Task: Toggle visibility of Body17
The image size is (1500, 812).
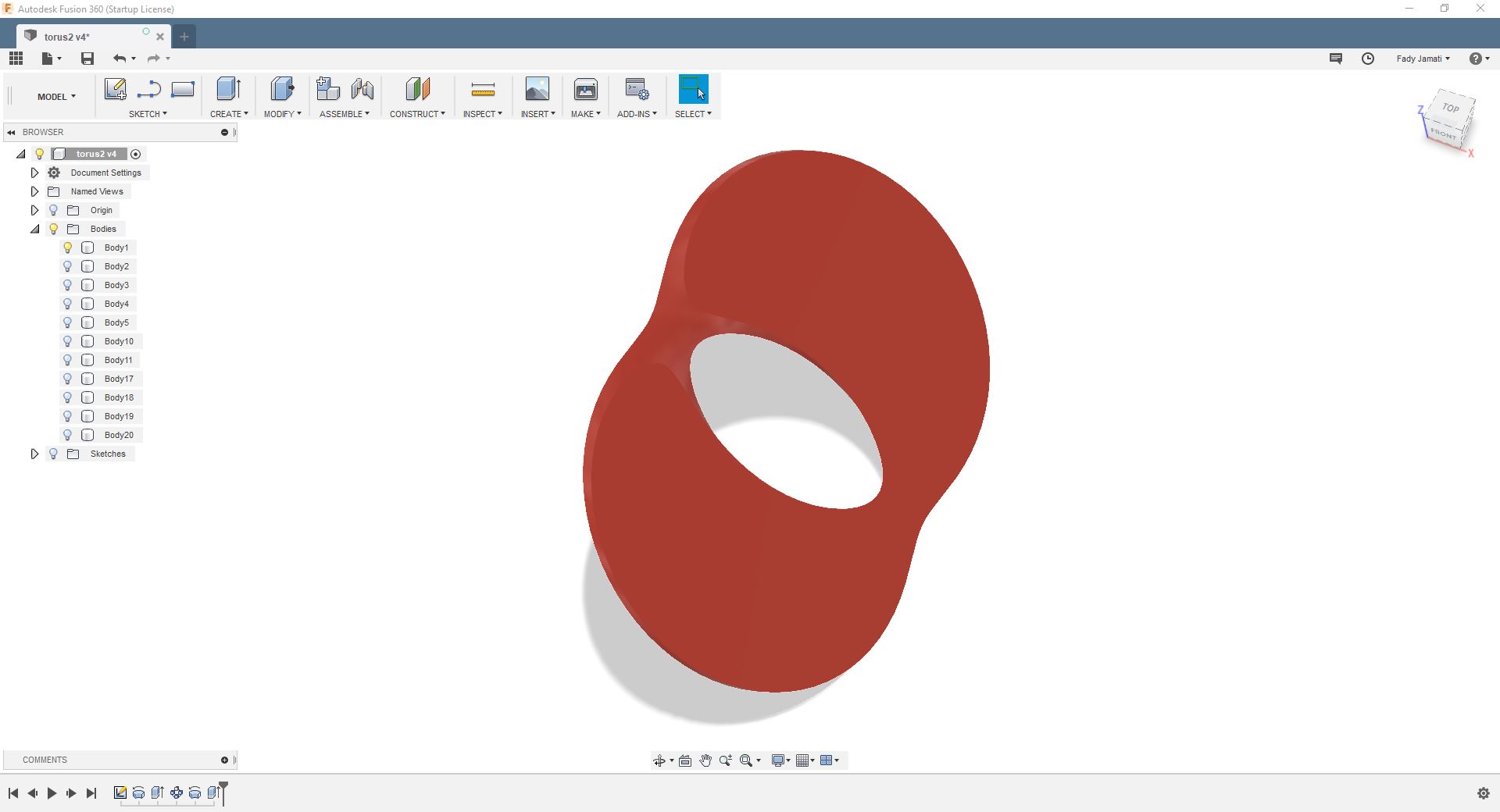Action: pyautogui.click(x=68, y=379)
